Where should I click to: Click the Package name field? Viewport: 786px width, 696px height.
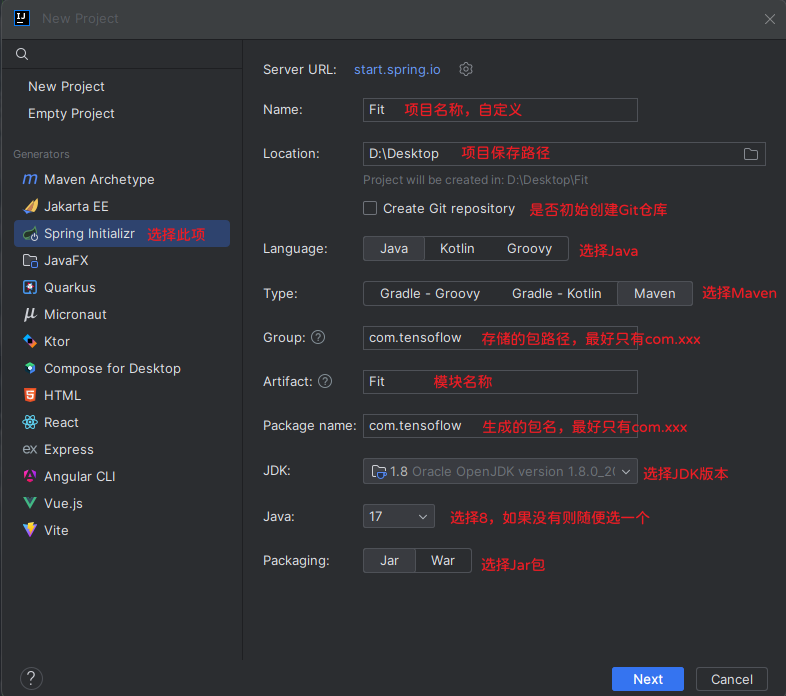(500, 426)
